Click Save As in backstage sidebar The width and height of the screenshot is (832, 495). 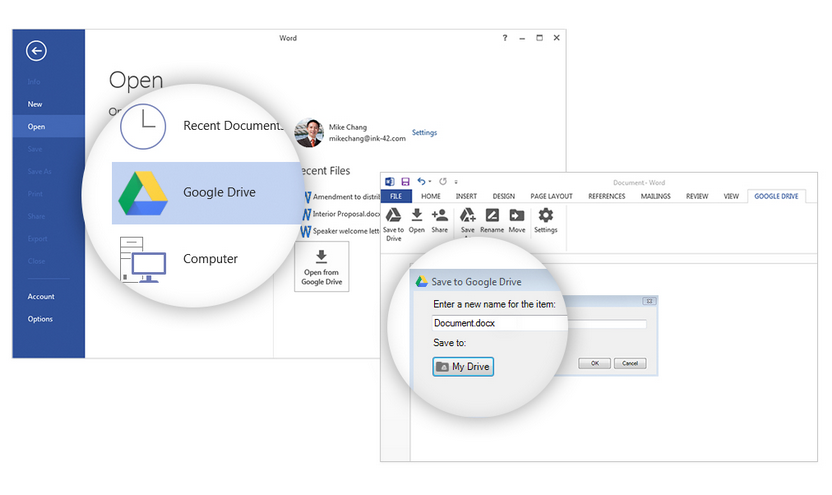point(40,171)
